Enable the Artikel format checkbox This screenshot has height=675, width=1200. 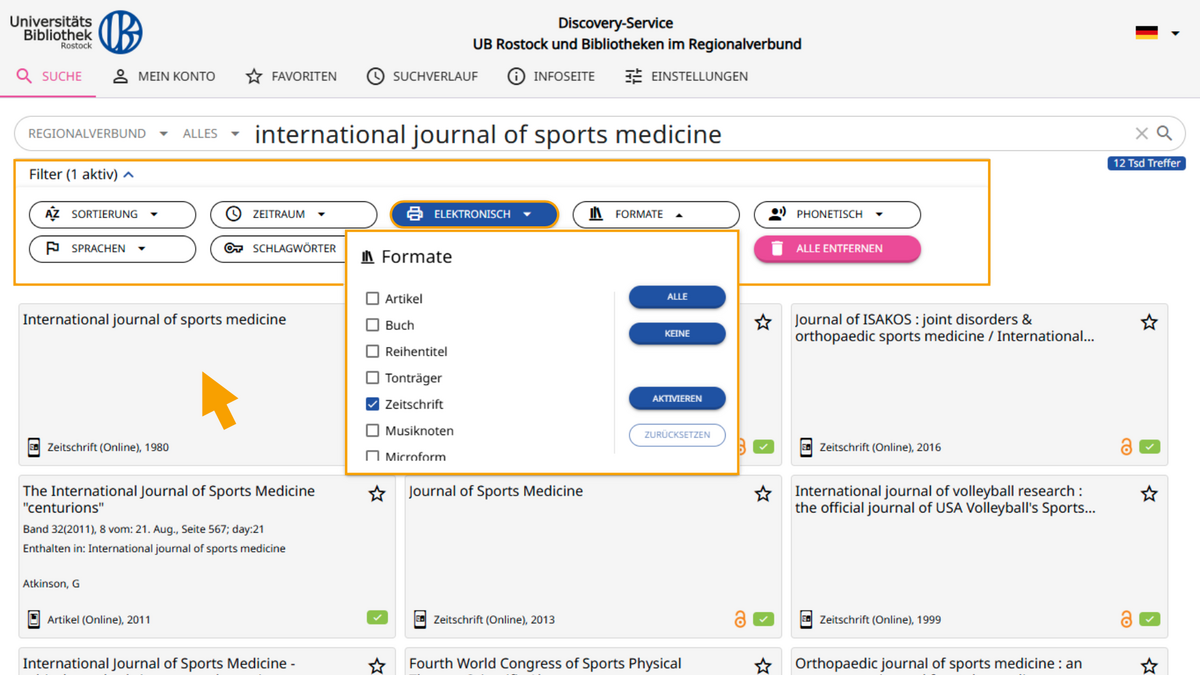373,298
